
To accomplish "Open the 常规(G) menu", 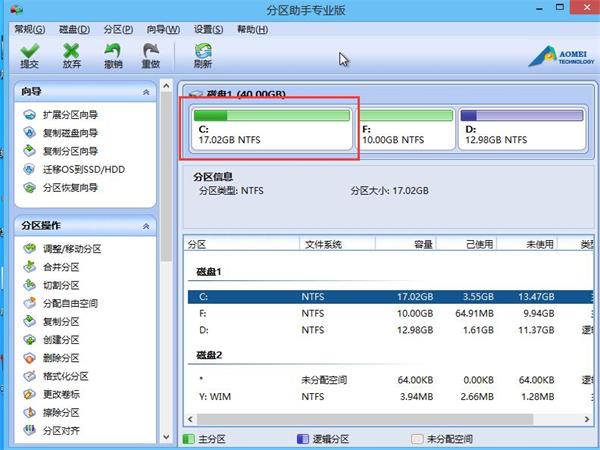I will pyautogui.click(x=29, y=29).
